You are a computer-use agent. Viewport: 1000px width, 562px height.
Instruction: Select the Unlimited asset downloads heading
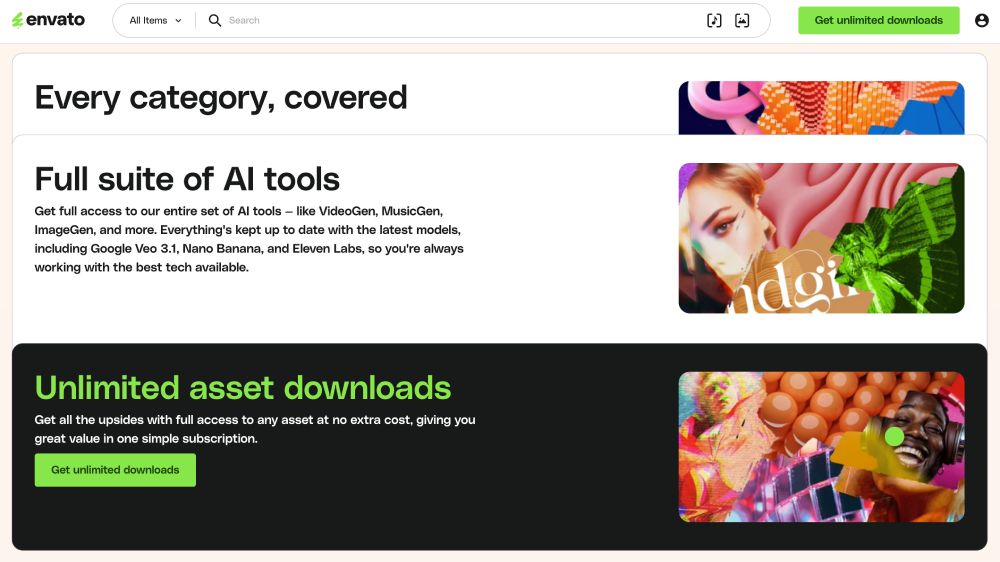tap(243, 388)
